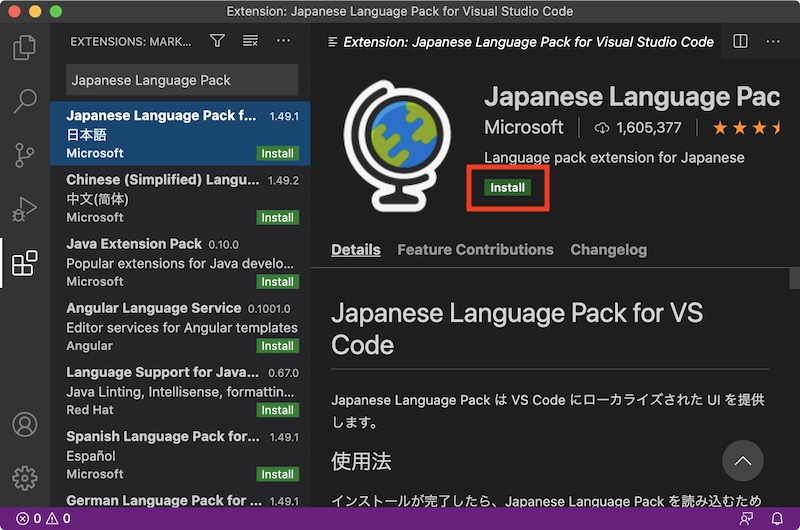Open the feedback icon in status bar
Image resolution: width=800 pixels, height=530 pixels.
point(746,519)
